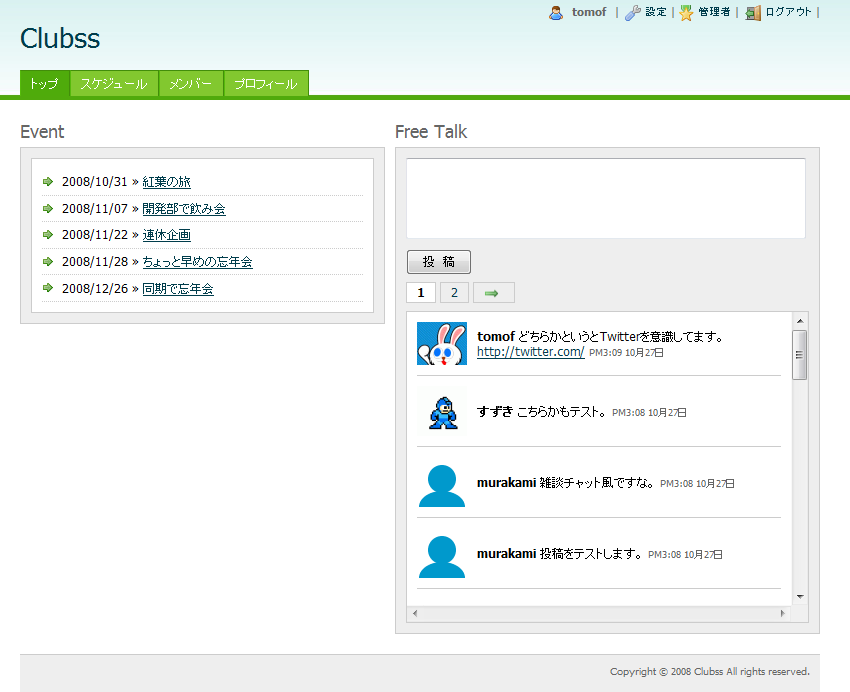This screenshot has height=692, width=850.
Task: Switch to the メンバー tab
Action: pos(190,84)
